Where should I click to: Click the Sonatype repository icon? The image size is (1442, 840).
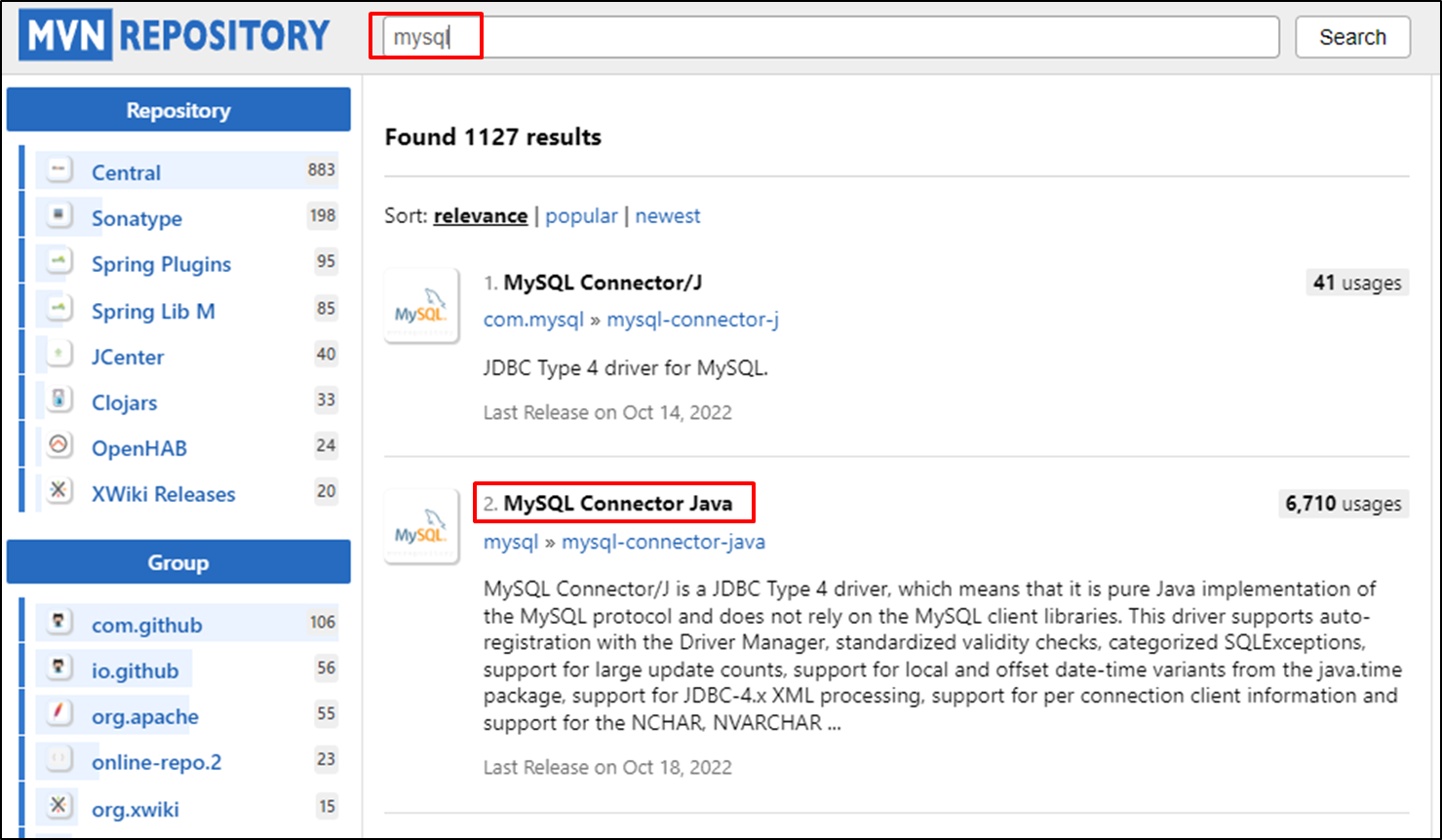coord(60,215)
